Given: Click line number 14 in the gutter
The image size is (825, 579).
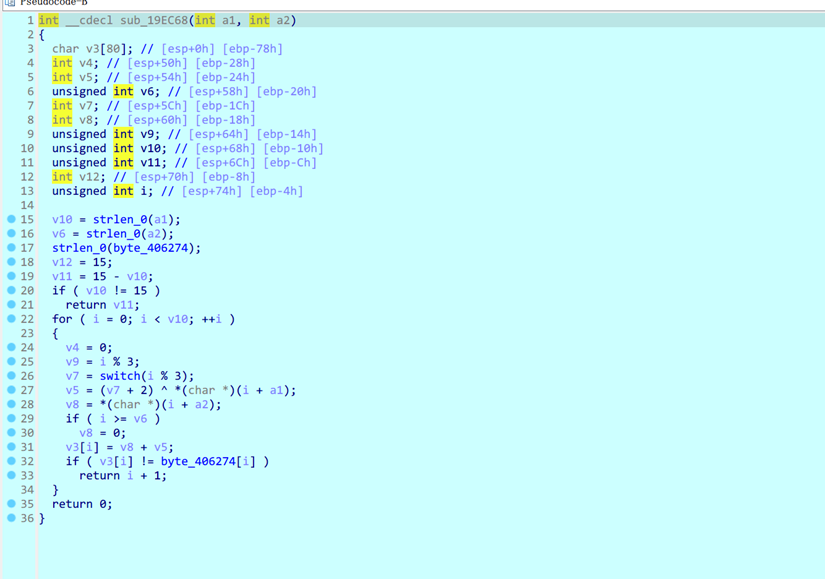Looking at the screenshot, I should click(27, 205).
